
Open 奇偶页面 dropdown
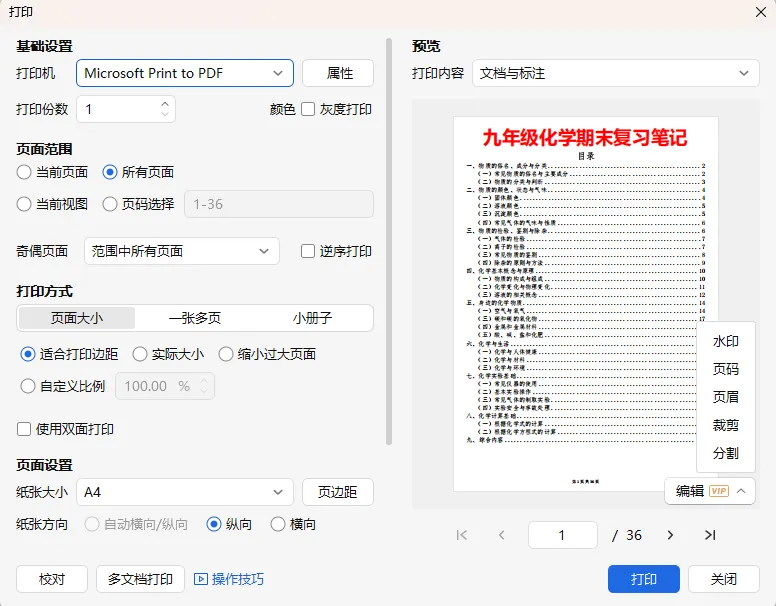click(182, 251)
